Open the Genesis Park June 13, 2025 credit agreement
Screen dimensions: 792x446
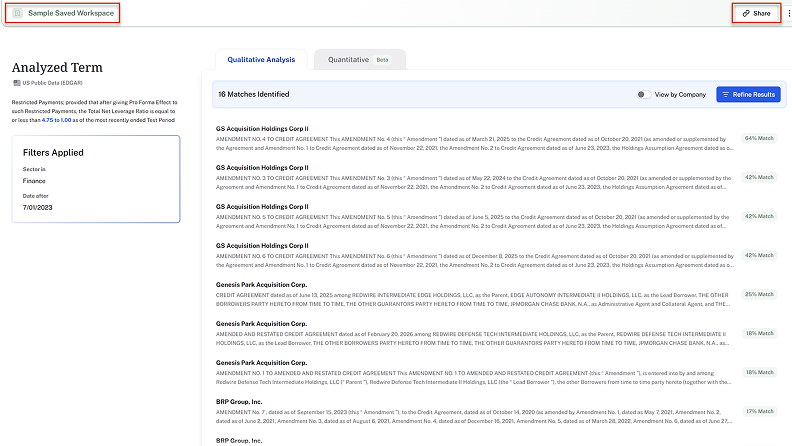pyautogui.click(x=475, y=294)
